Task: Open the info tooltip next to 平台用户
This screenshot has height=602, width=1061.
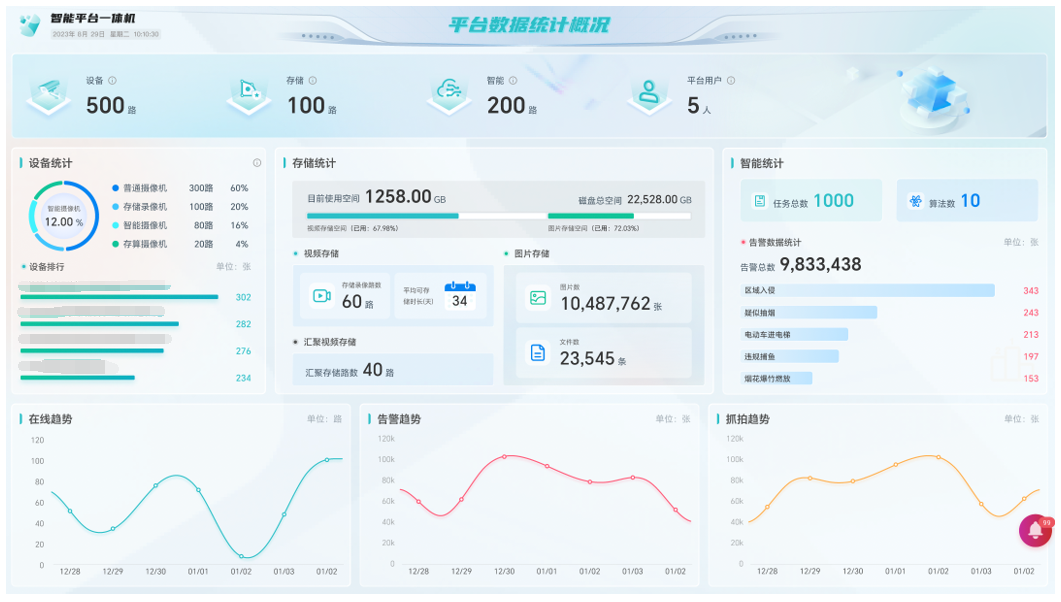Action: click(731, 80)
